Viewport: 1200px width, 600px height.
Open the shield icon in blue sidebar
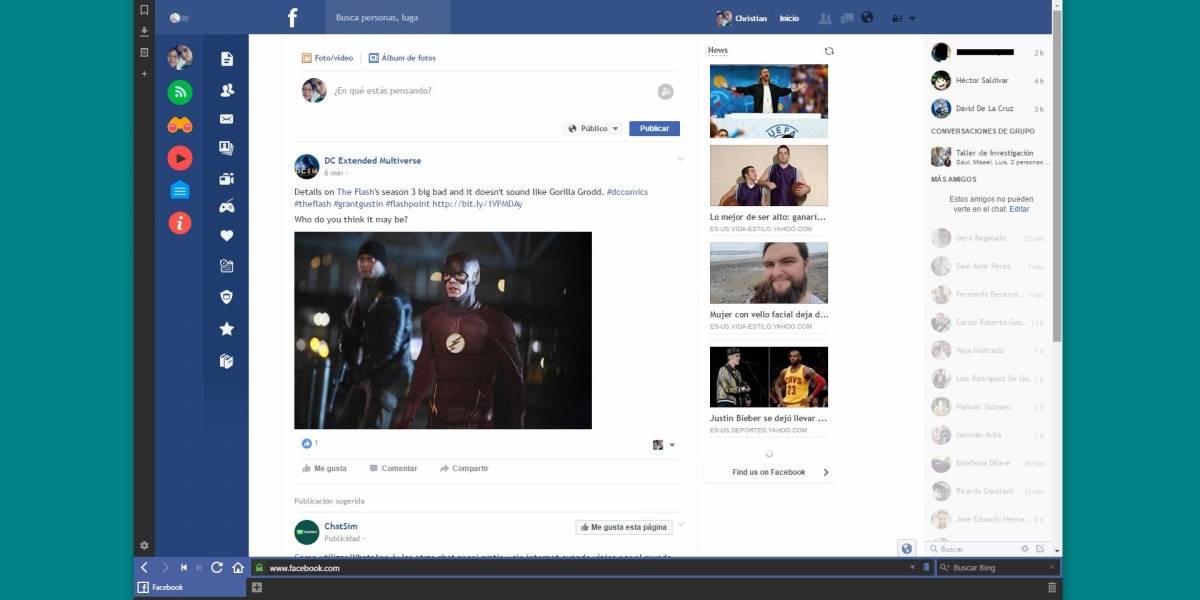(227, 297)
